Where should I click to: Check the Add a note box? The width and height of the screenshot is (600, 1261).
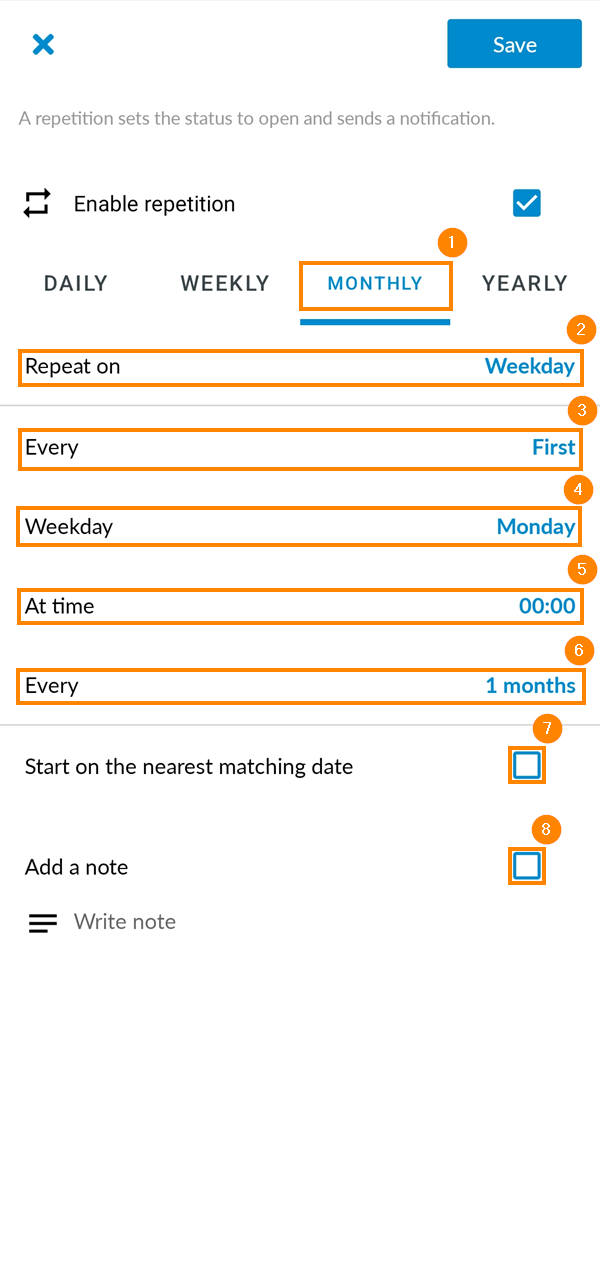527,866
